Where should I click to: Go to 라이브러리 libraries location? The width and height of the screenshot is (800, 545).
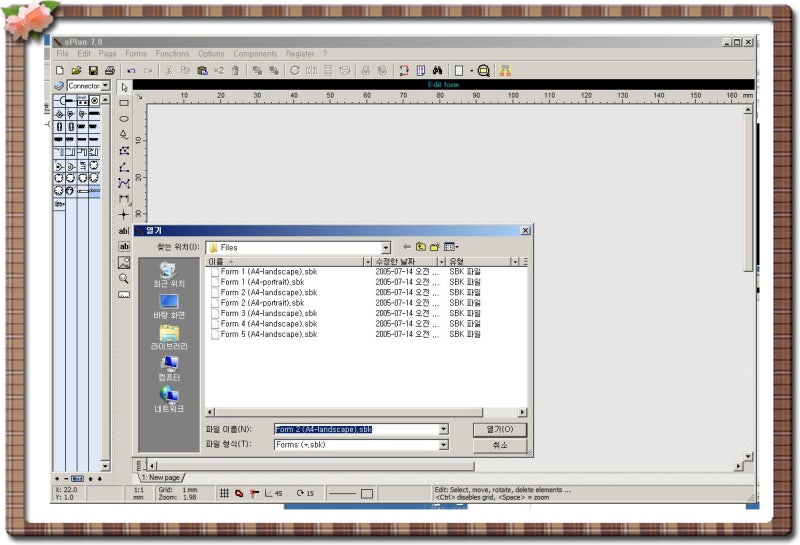169,338
